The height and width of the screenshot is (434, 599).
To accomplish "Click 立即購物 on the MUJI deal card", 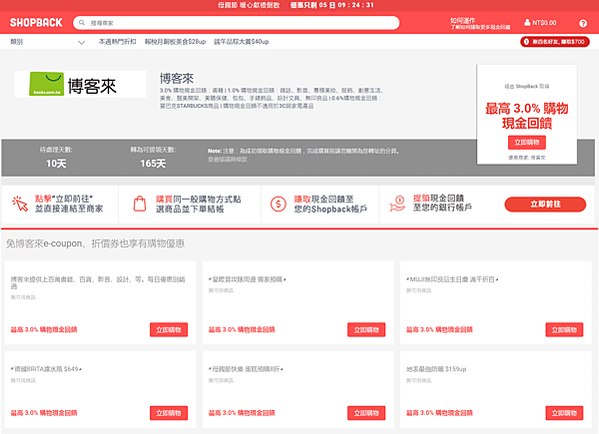I will 564,330.
